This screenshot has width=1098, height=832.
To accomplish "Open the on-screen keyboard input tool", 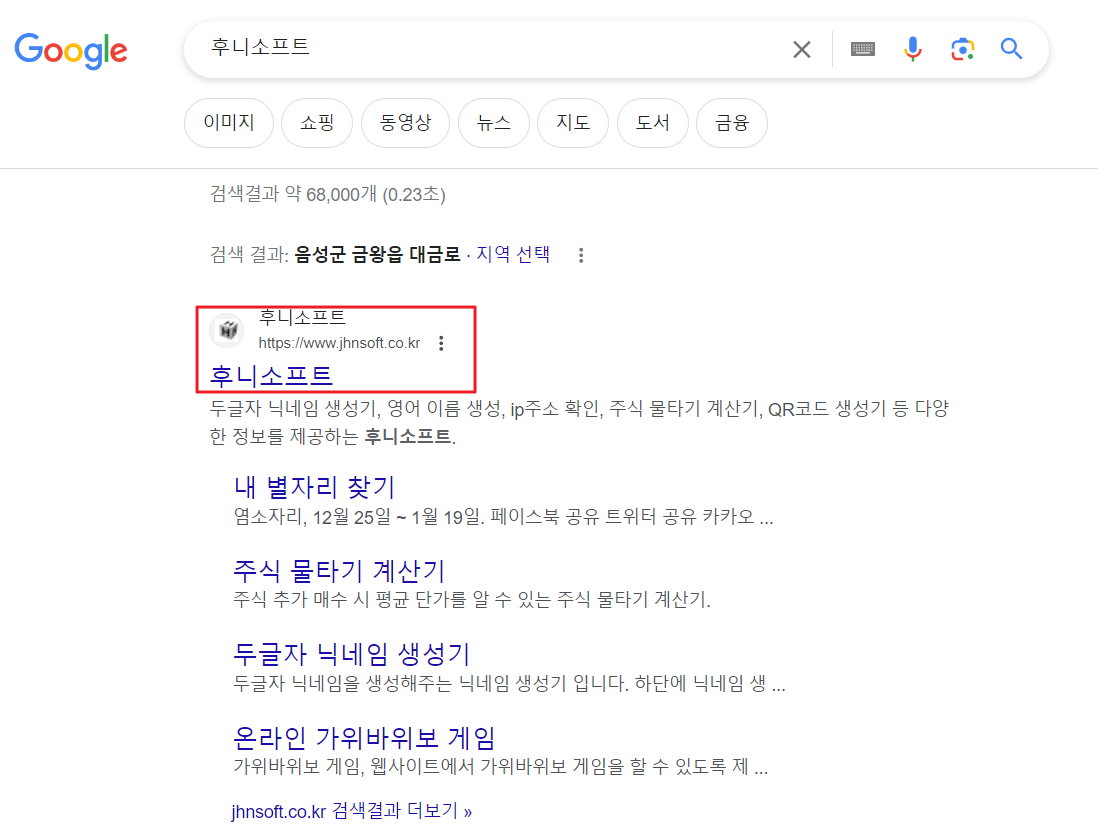I will point(863,49).
